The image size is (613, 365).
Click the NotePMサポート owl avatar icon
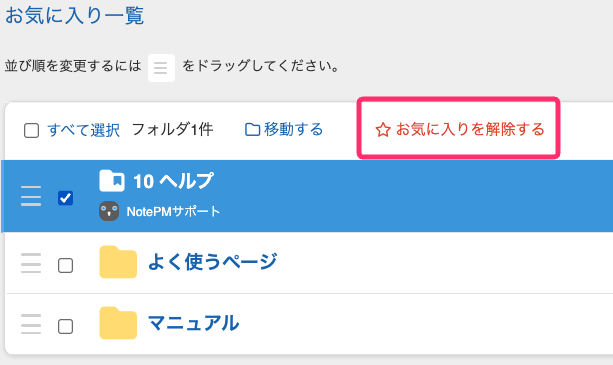pyautogui.click(x=109, y=211)
